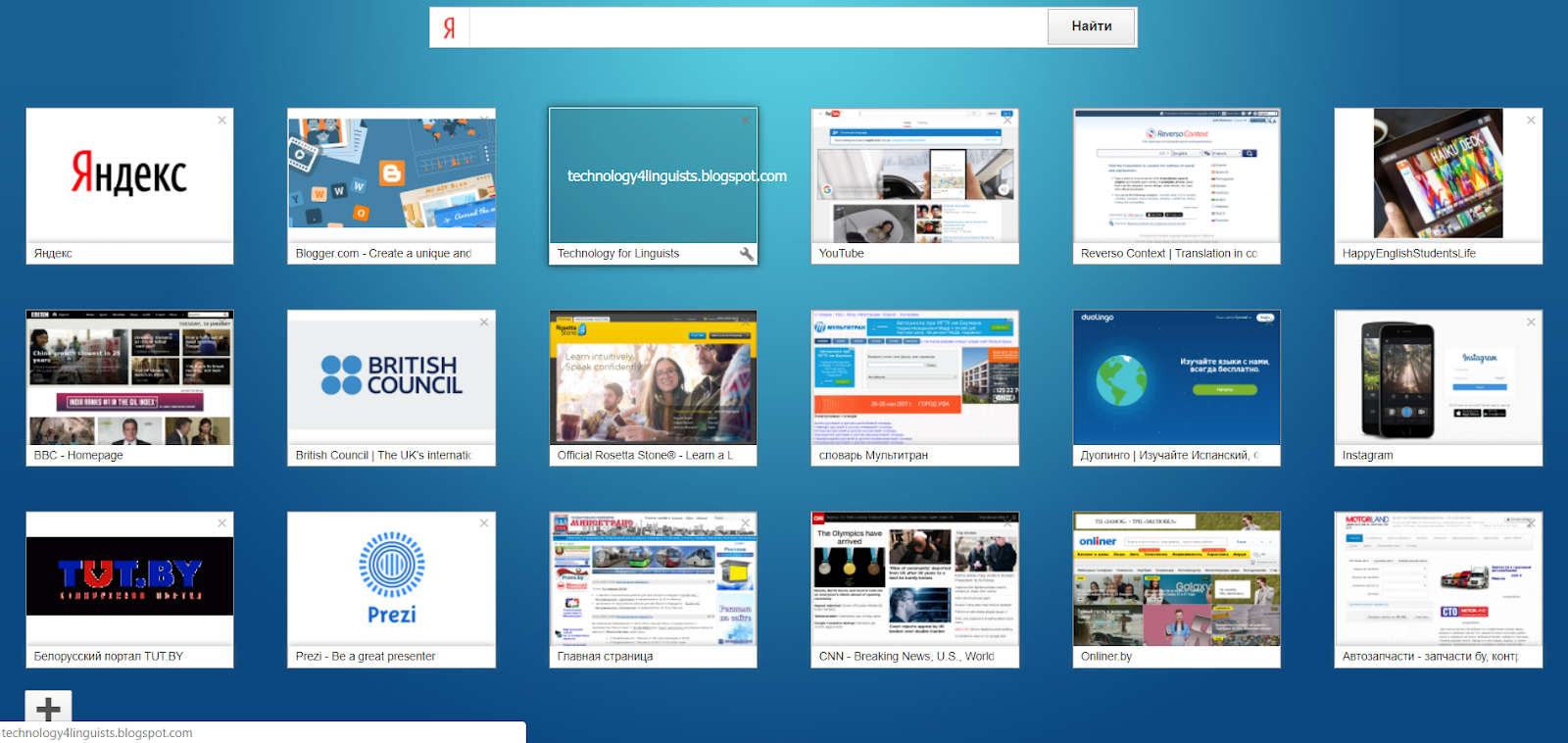Click the 'Onliner.by' caption label
Image resolution: width=1568 pixels, height=743 pixels.
click(1105, 657)
